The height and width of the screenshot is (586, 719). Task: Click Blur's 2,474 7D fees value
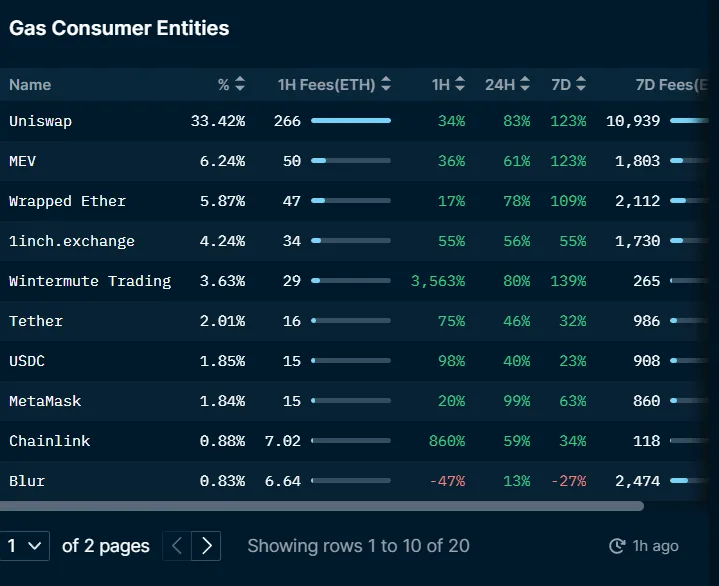tap(637, 481)
